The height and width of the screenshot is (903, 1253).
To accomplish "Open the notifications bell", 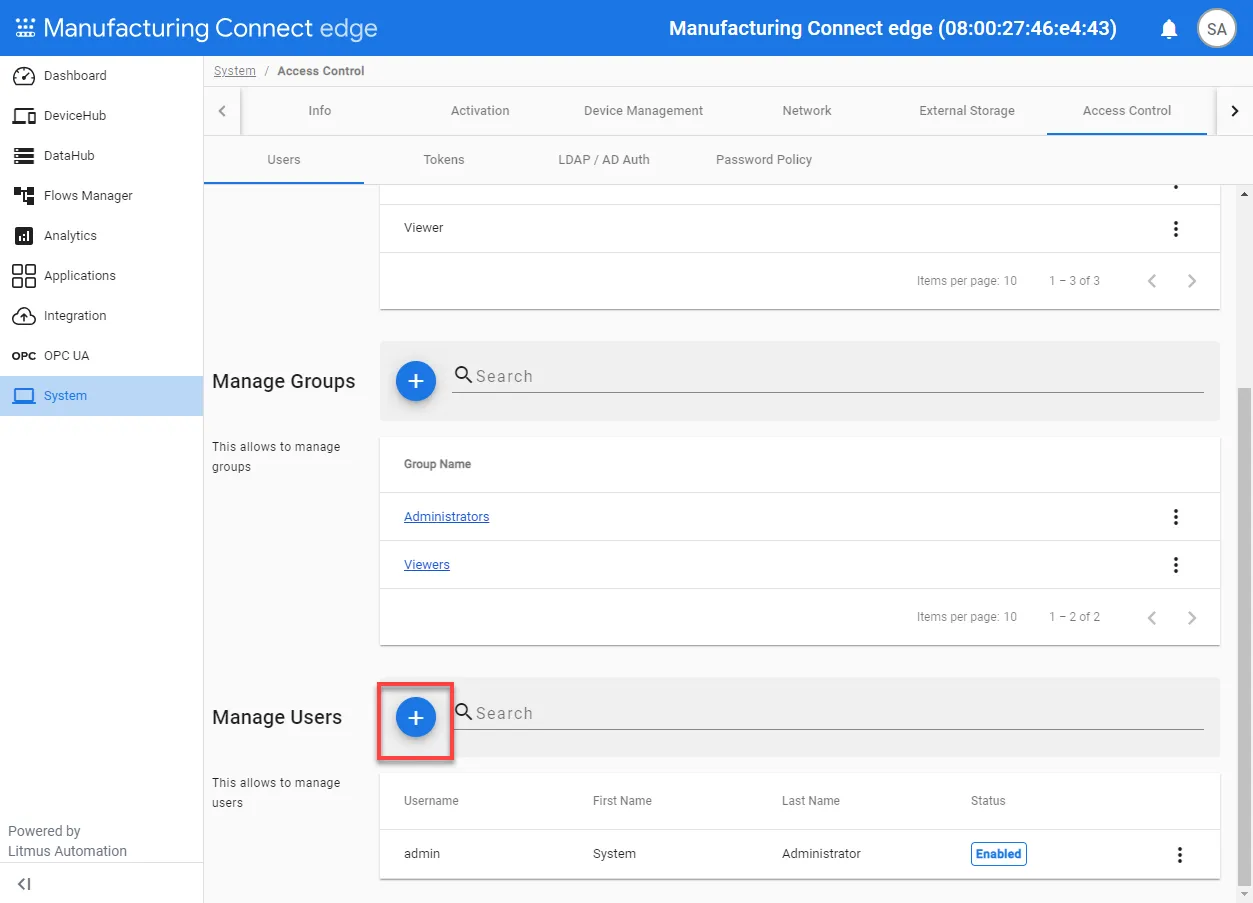I will [1169, 29].
